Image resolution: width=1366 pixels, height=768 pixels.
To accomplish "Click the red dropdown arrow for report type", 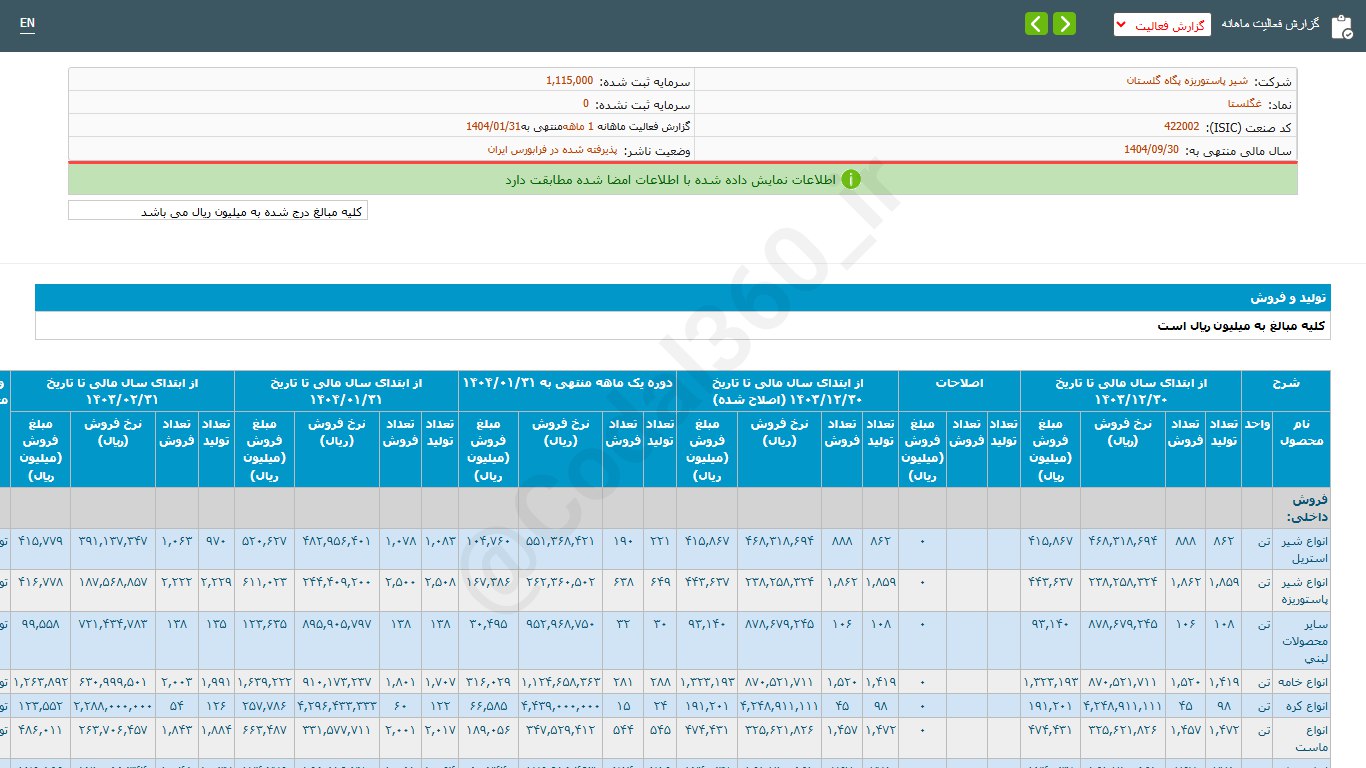I will 1123,25.
